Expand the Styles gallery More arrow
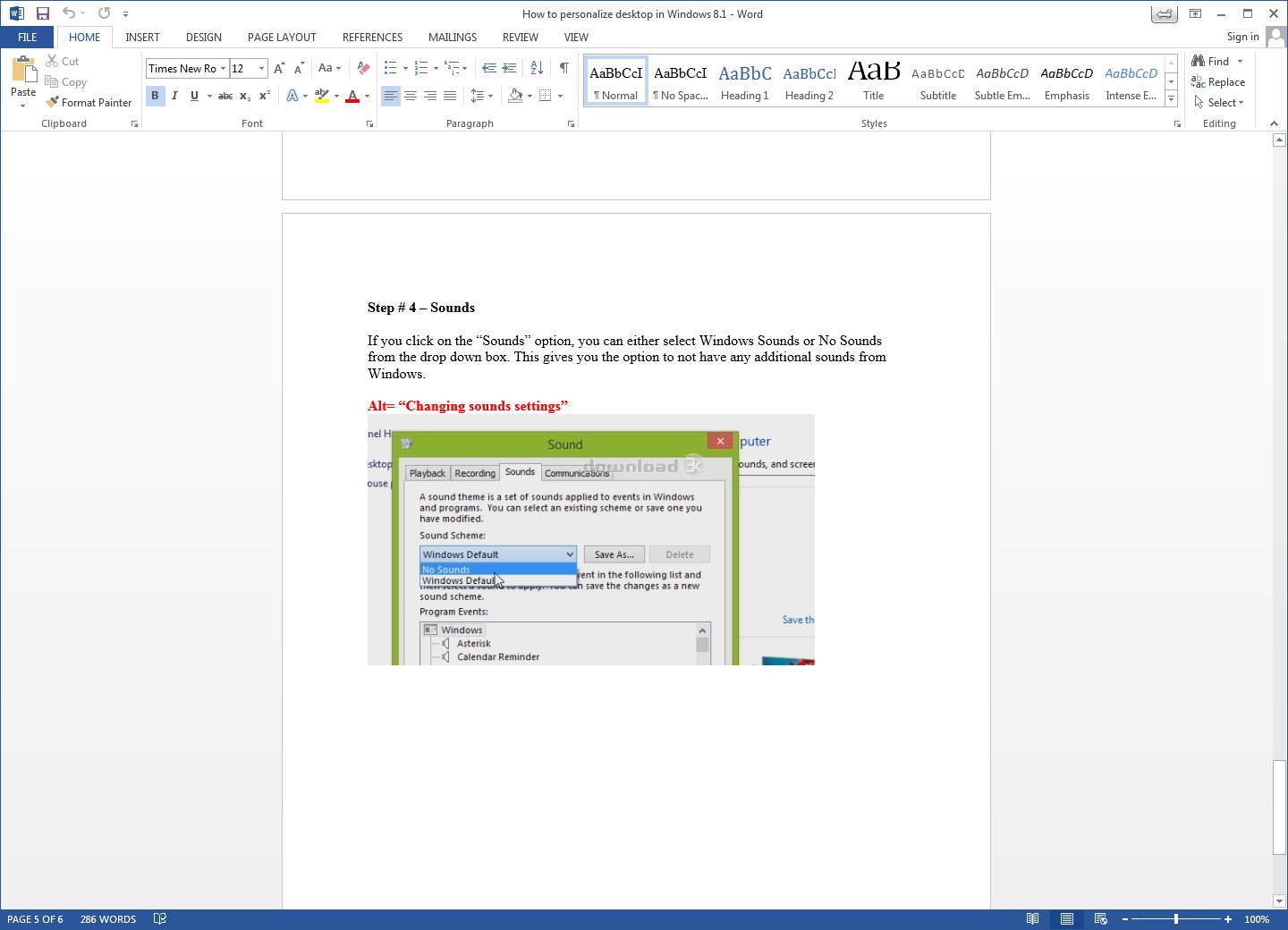This screenshot has height=930, width=1288. click(x=1172, y=99)
